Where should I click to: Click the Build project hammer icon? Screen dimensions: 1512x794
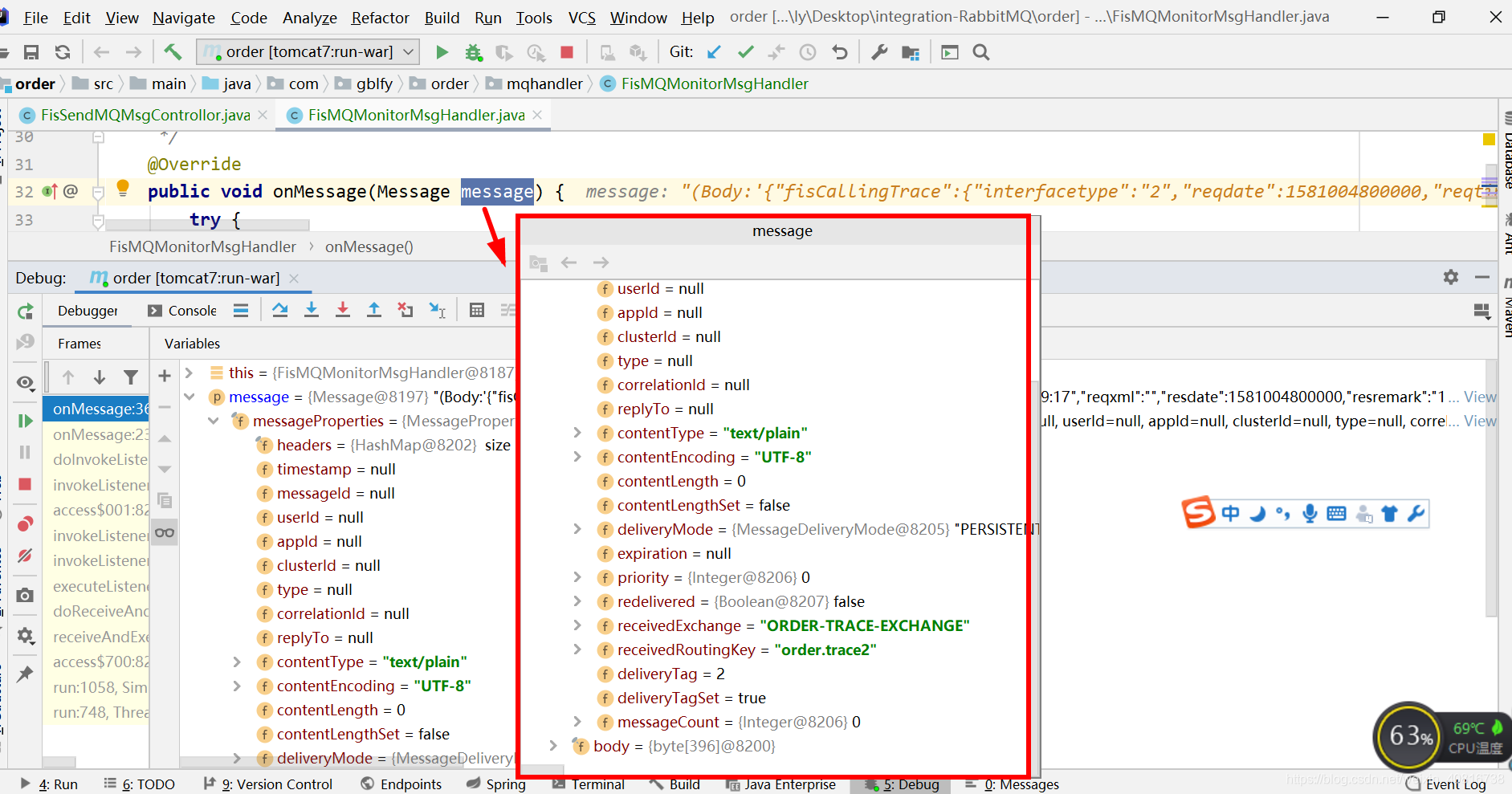pyautogui.click(x=173, y=52)
